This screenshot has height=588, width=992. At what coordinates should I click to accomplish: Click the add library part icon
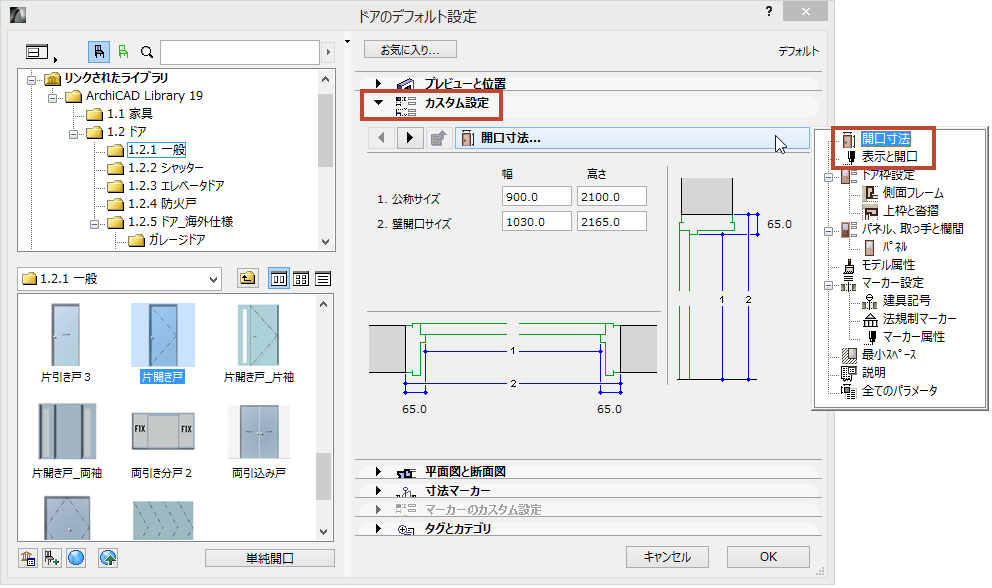tap(51, 558)
